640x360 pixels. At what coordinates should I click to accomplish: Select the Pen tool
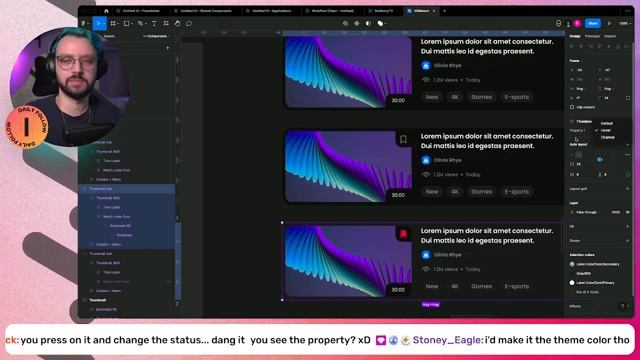click(140, 24)
